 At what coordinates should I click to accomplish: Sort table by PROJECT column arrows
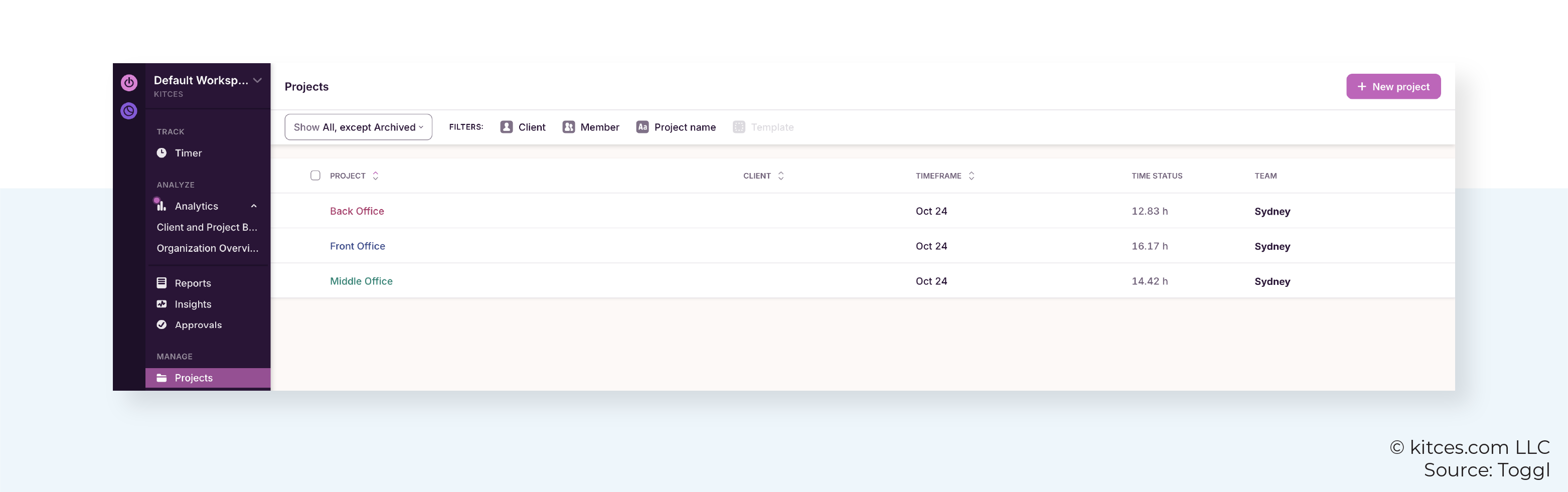[376, 176]
